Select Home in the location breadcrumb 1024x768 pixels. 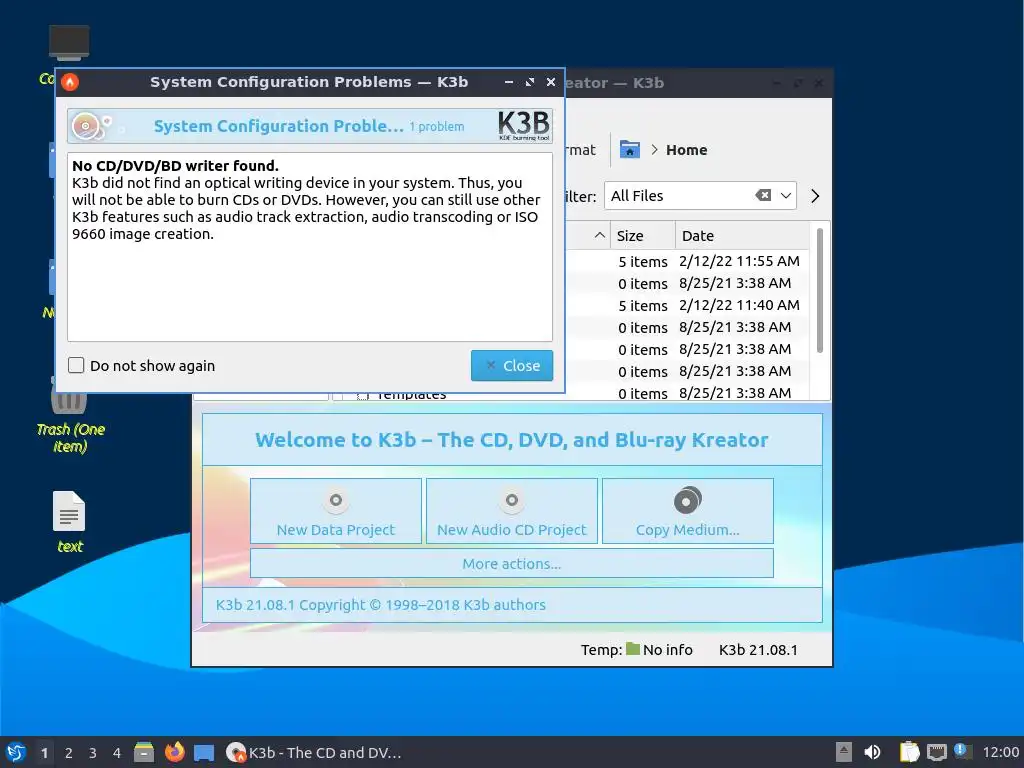(686, 150)
